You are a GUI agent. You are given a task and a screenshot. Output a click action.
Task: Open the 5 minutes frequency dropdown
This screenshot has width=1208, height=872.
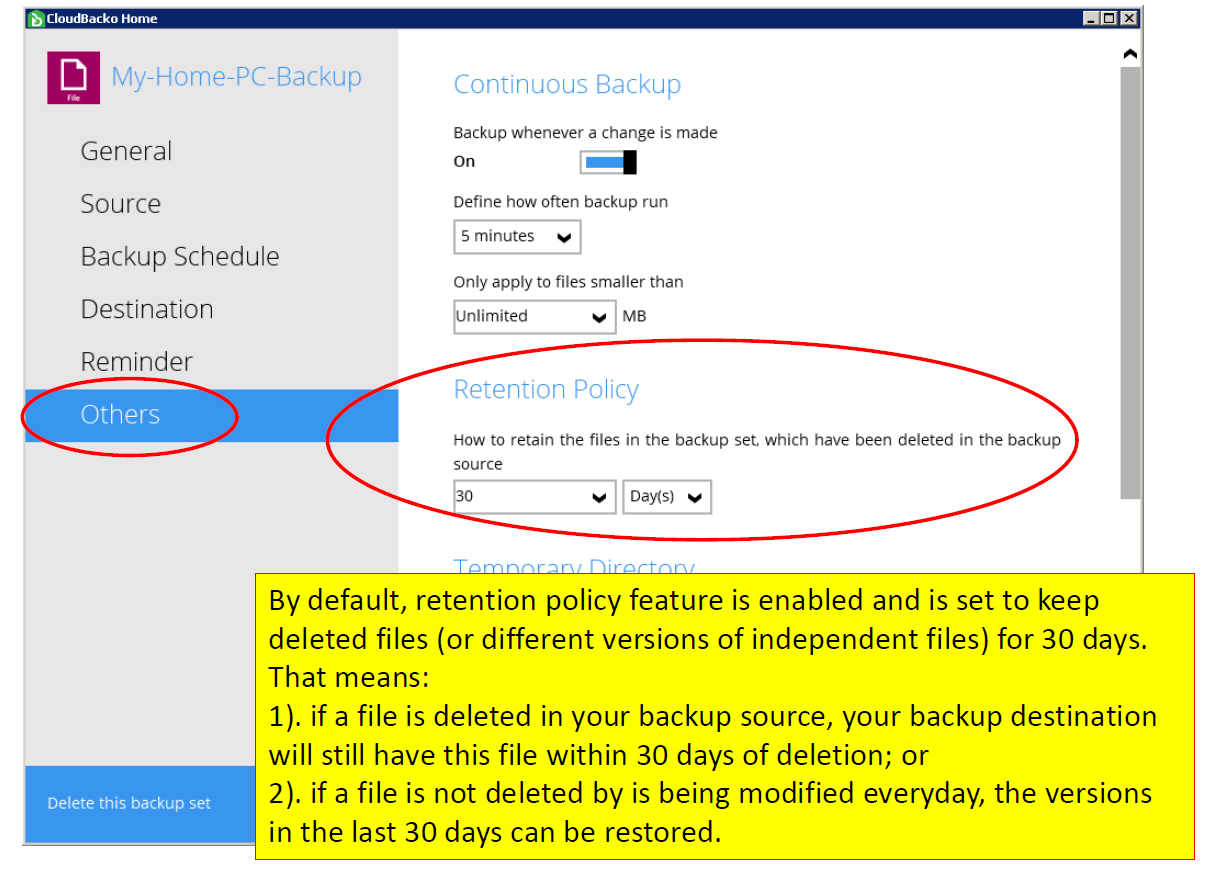tap(516, 237)
